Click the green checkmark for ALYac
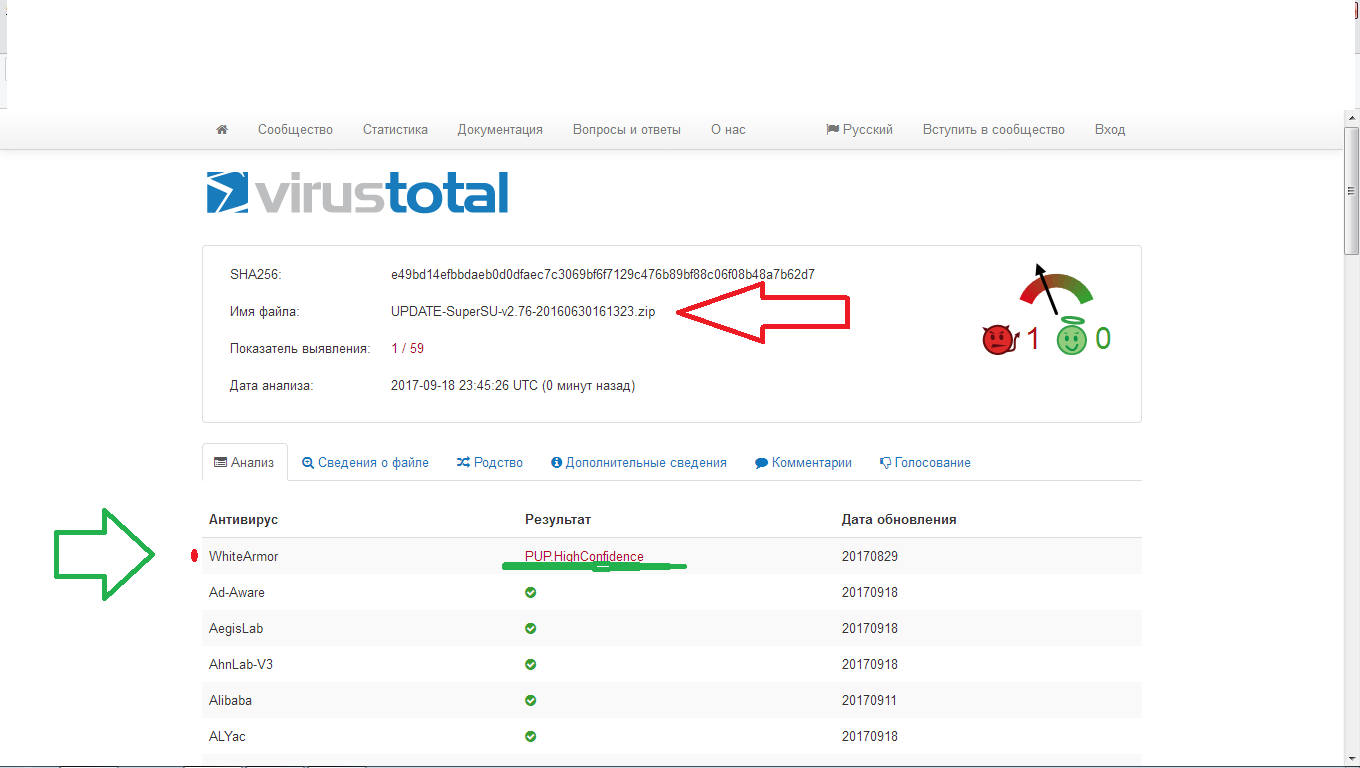1360x768 pixels. pyautogui.click(x=531, y=736)
